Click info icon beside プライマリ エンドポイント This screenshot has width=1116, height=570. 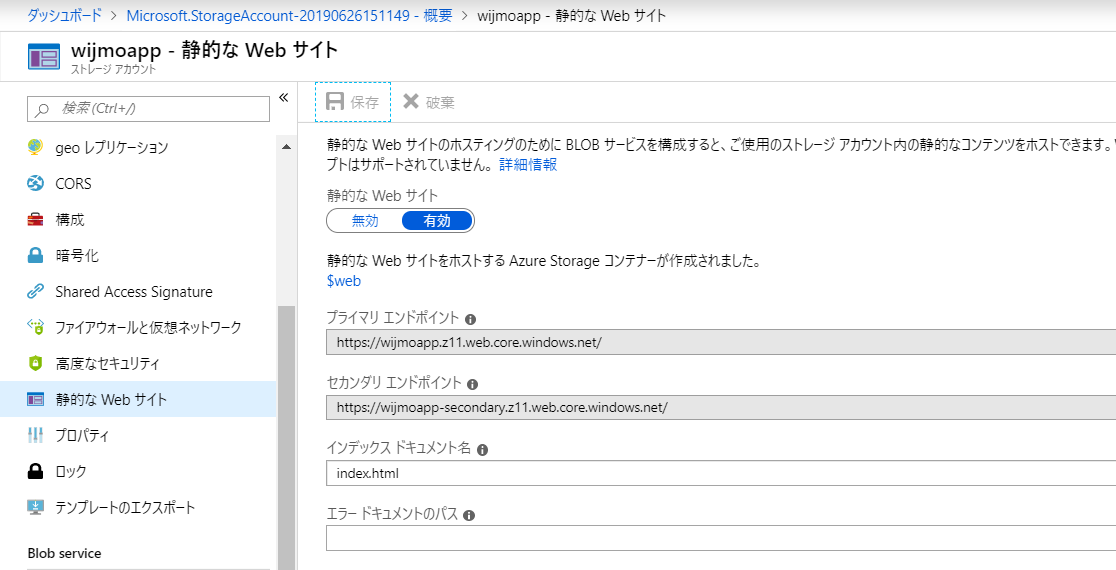pos(470,320)
